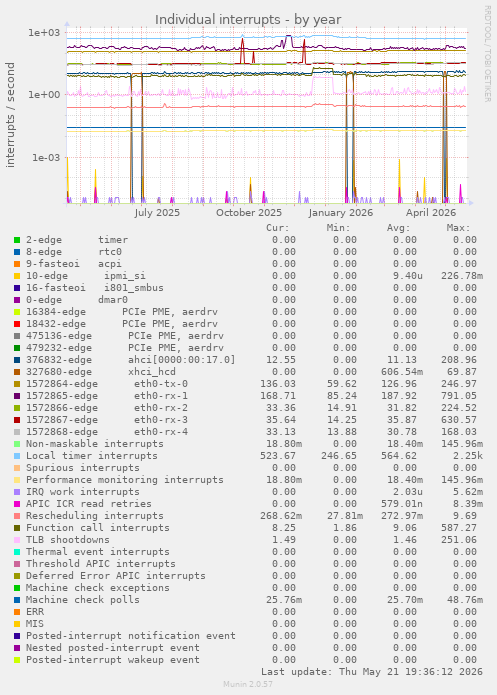The width and height of the screenshot is (497, 695).
Task: Click the 'Cur:' column header
Action: coord(278,228)
